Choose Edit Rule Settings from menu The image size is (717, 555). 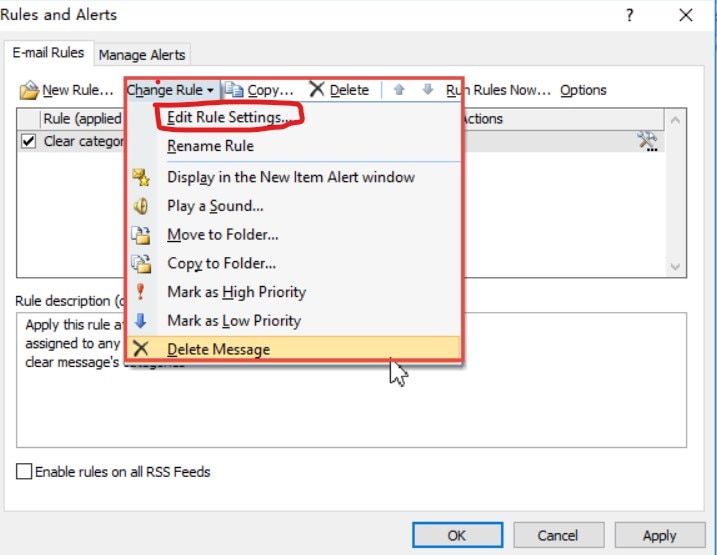pos(229,117)
